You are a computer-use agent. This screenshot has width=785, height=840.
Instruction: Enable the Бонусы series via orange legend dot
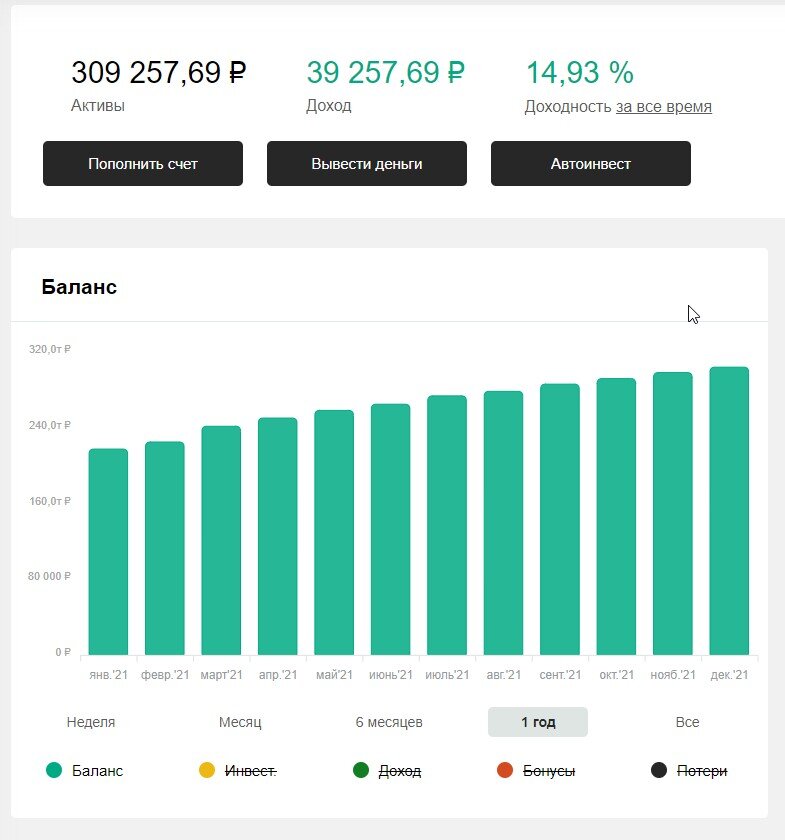(505, 770)
